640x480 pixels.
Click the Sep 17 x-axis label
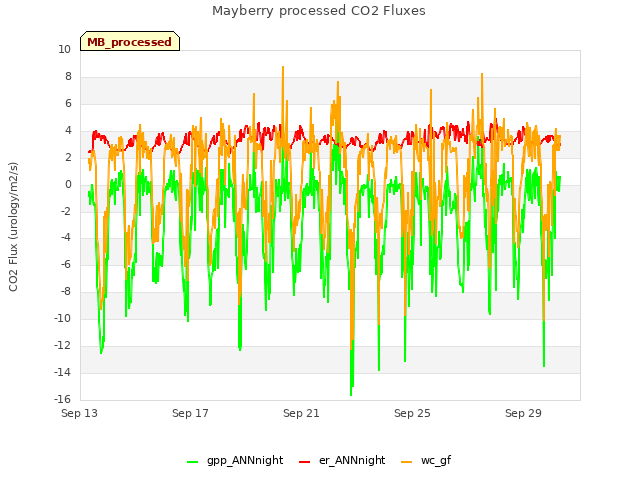click(190, 413)
